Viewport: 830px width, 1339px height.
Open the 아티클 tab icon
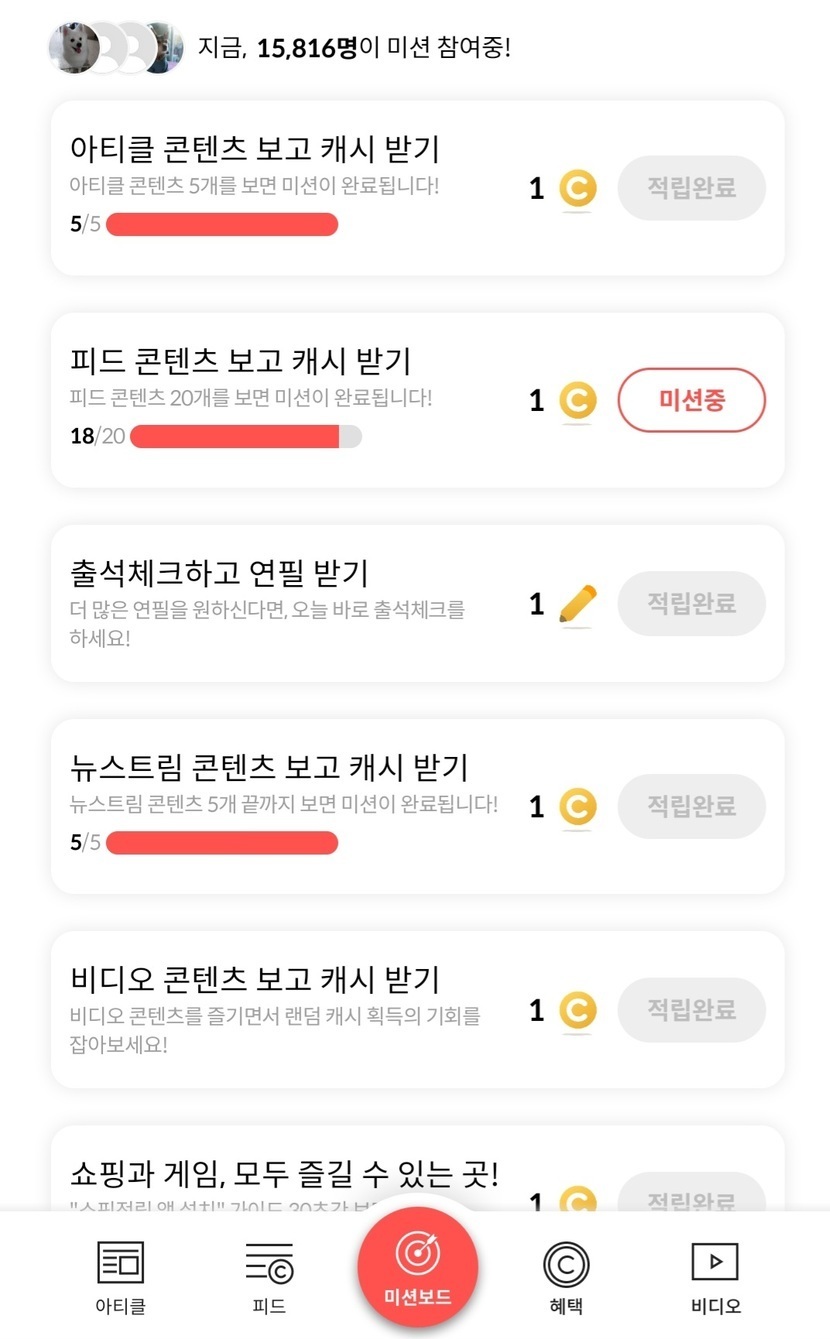[x=120, y=1264]
